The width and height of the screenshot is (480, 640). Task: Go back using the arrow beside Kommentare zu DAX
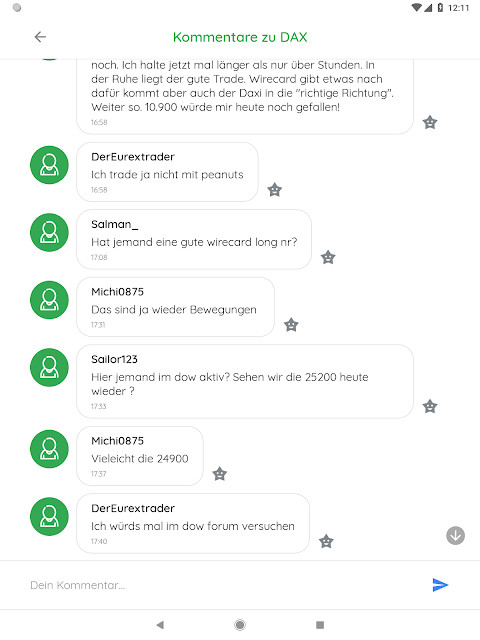coord(40,37)
